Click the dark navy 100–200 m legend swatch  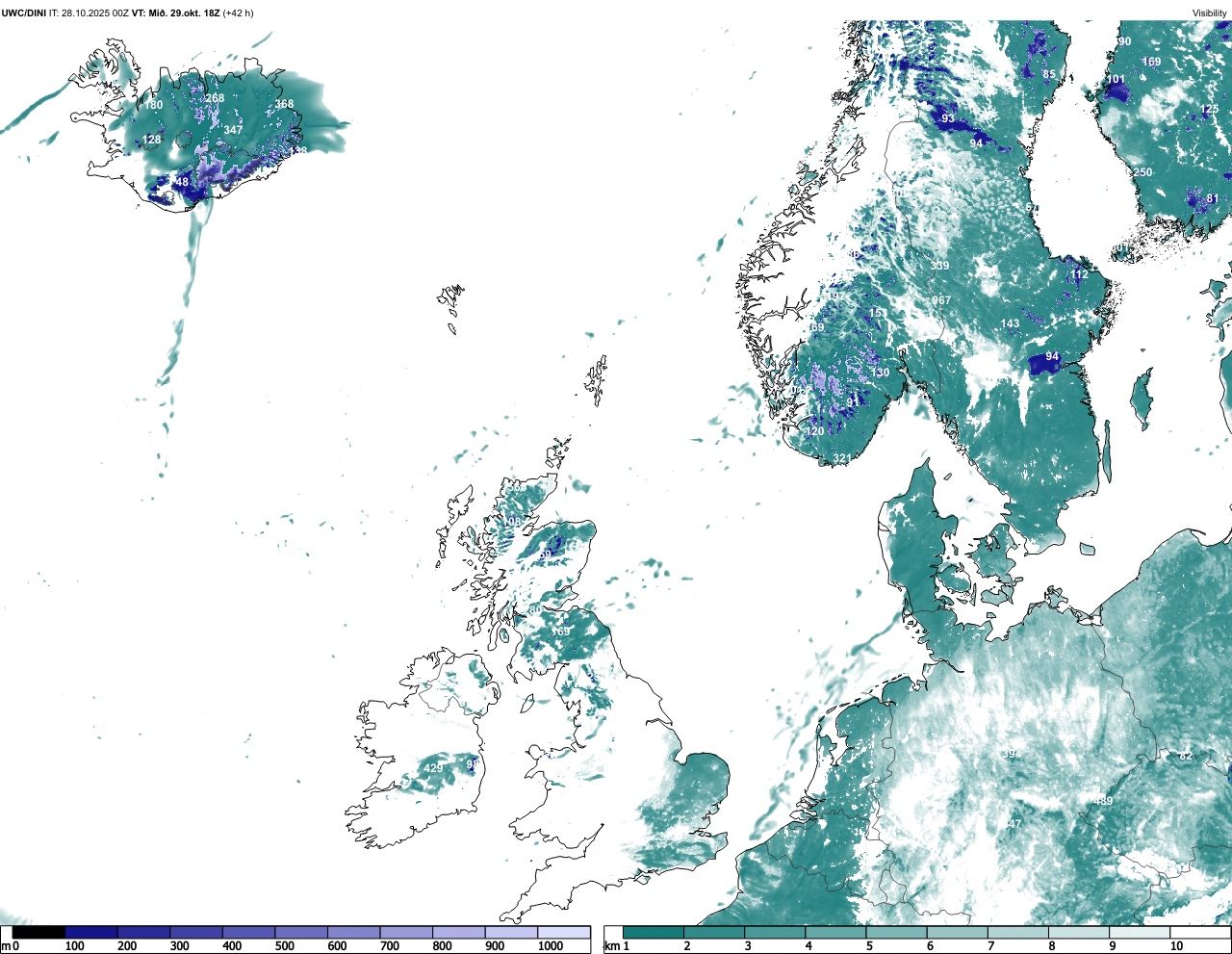coord(91,932)
